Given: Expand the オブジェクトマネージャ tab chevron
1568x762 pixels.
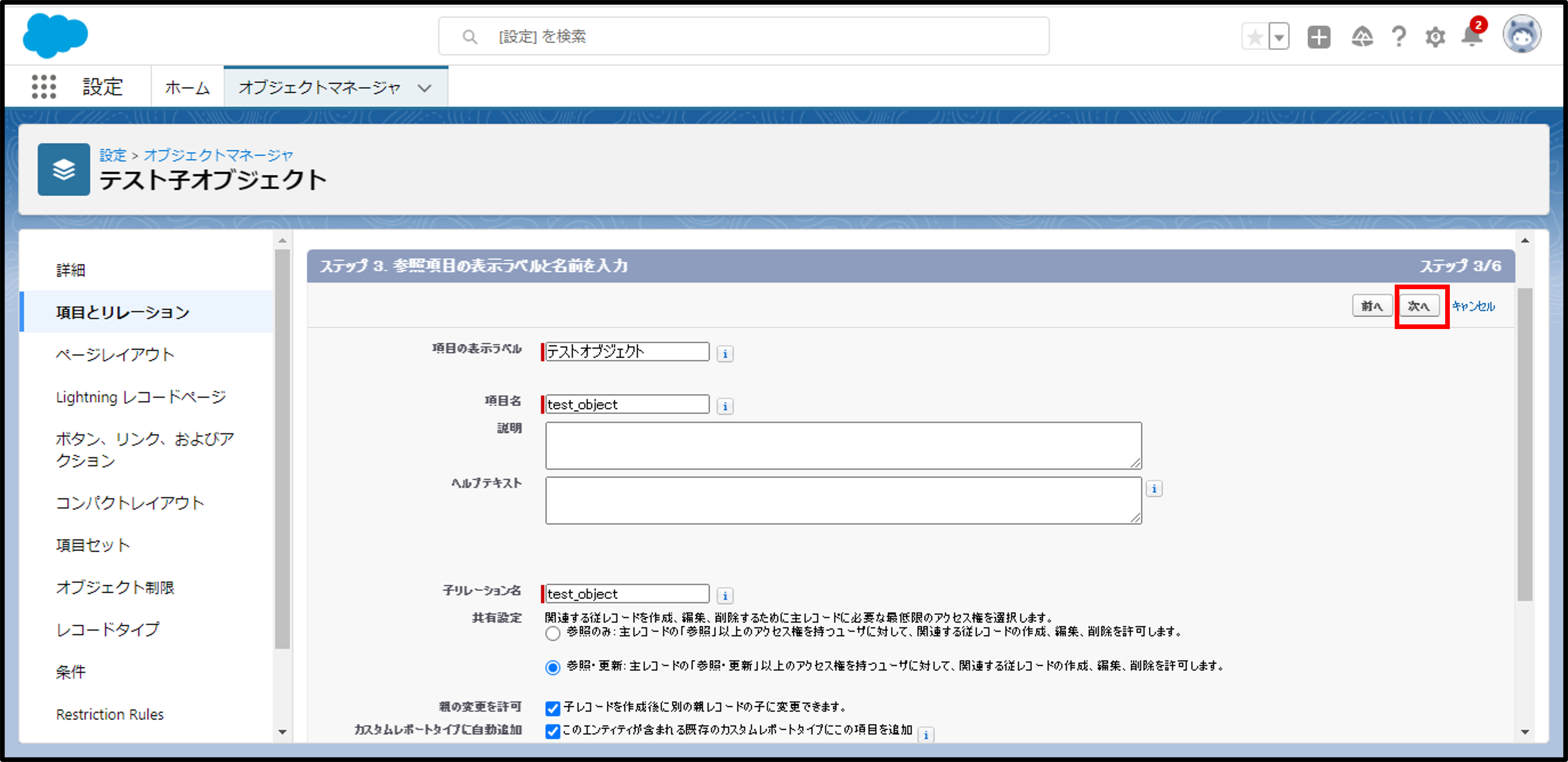Looking at the screenshot, I should (x=424, y=88).
